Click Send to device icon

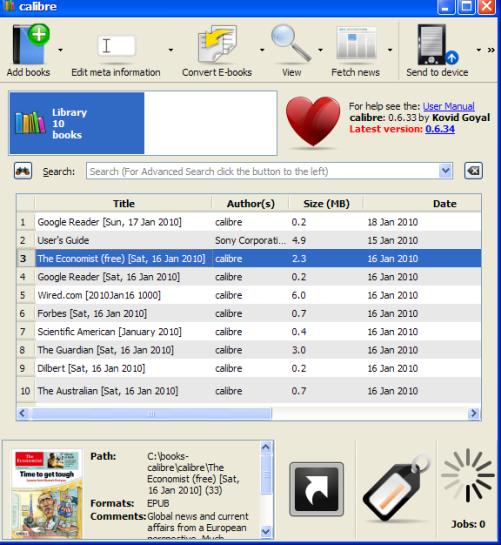click(x=437, y=44)
